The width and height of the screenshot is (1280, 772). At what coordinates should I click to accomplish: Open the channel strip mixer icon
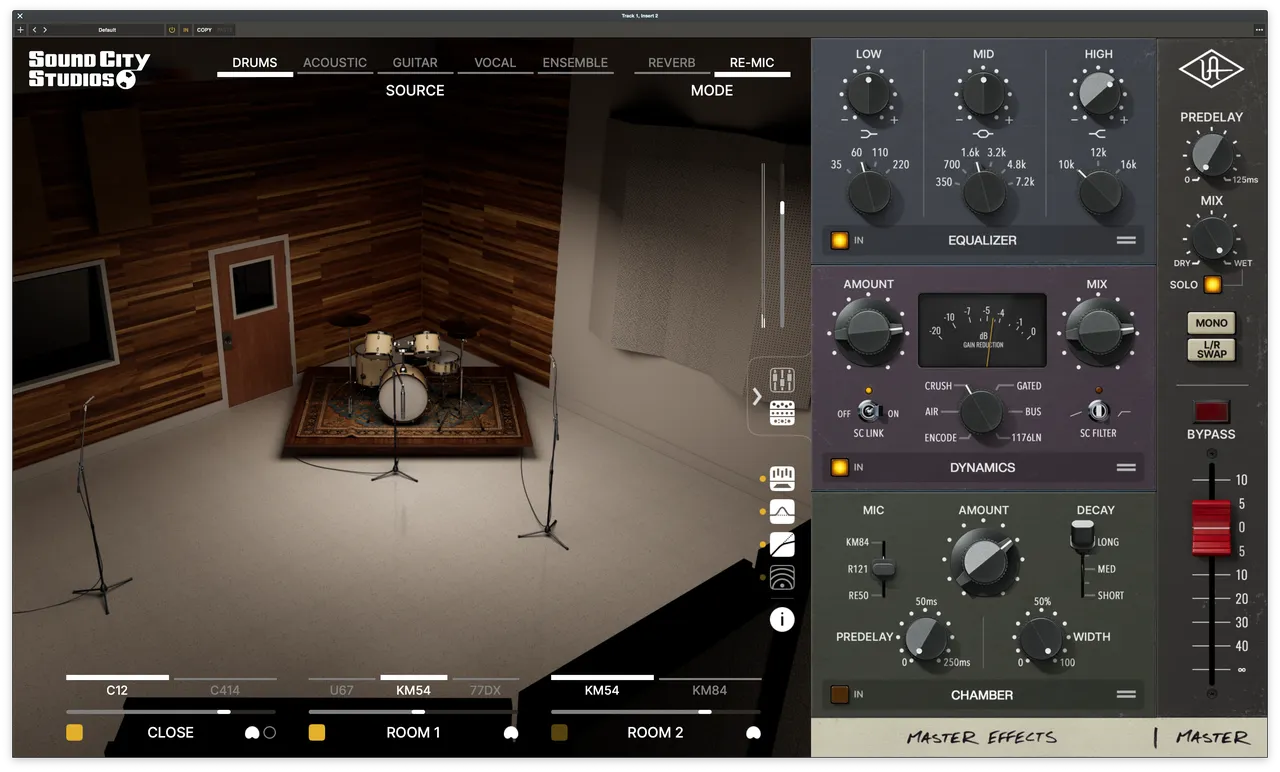[781, 379]
